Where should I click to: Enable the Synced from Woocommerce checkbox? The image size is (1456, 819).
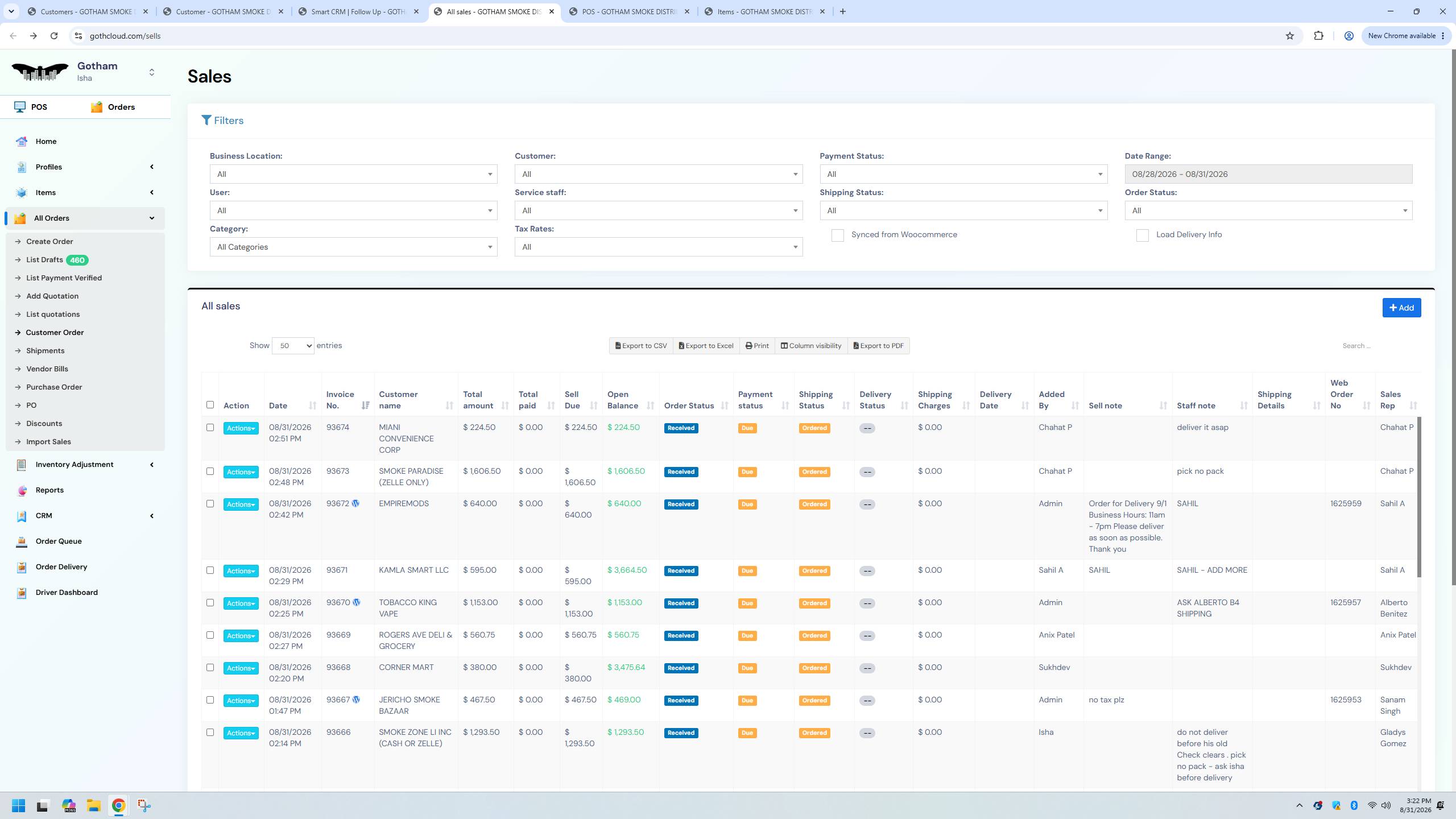(x=837, y=235)
